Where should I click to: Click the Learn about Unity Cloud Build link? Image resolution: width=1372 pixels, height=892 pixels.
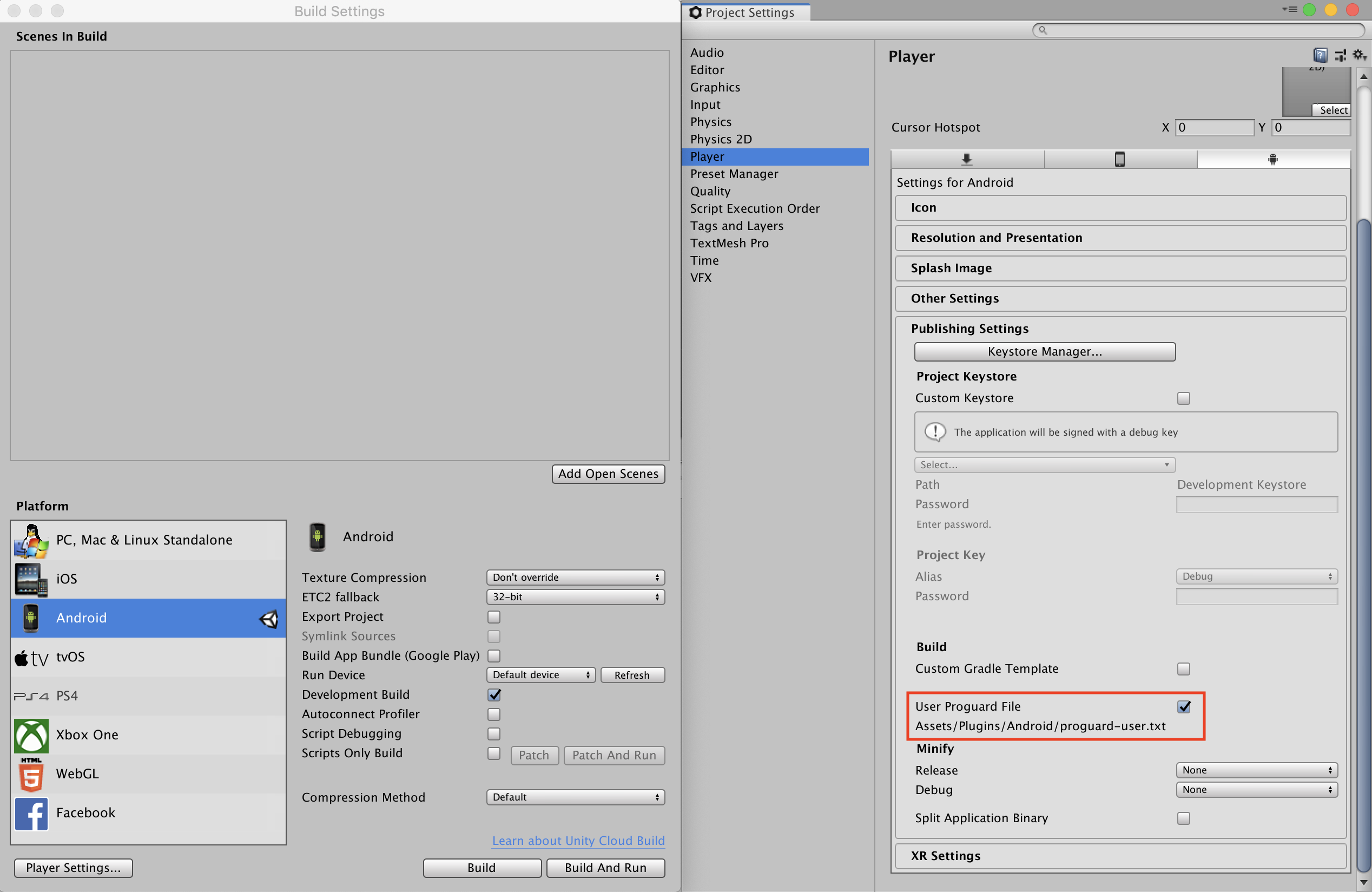578,841
